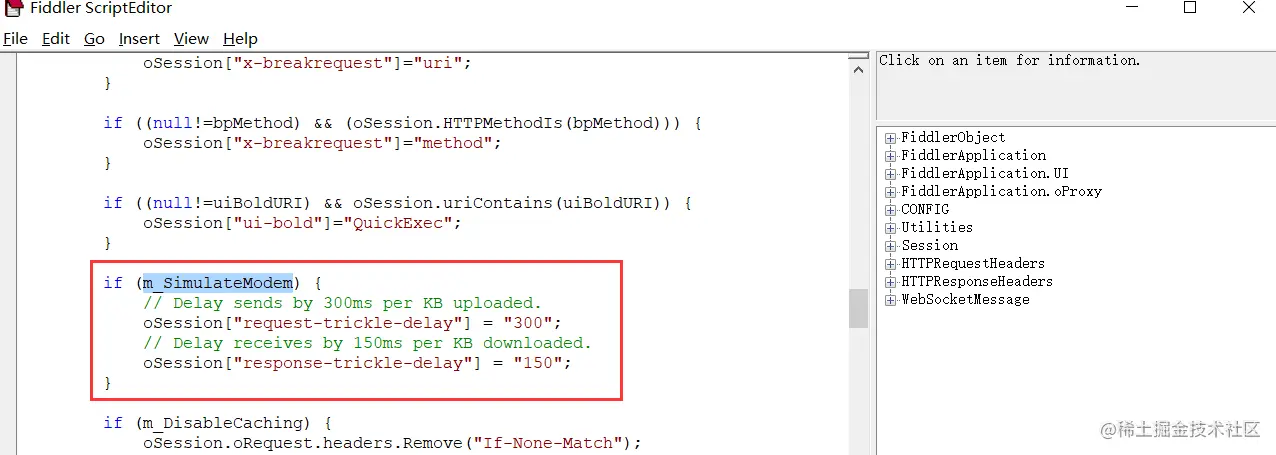Open the Go menu
1276x455 pixels.
(94, 39)
